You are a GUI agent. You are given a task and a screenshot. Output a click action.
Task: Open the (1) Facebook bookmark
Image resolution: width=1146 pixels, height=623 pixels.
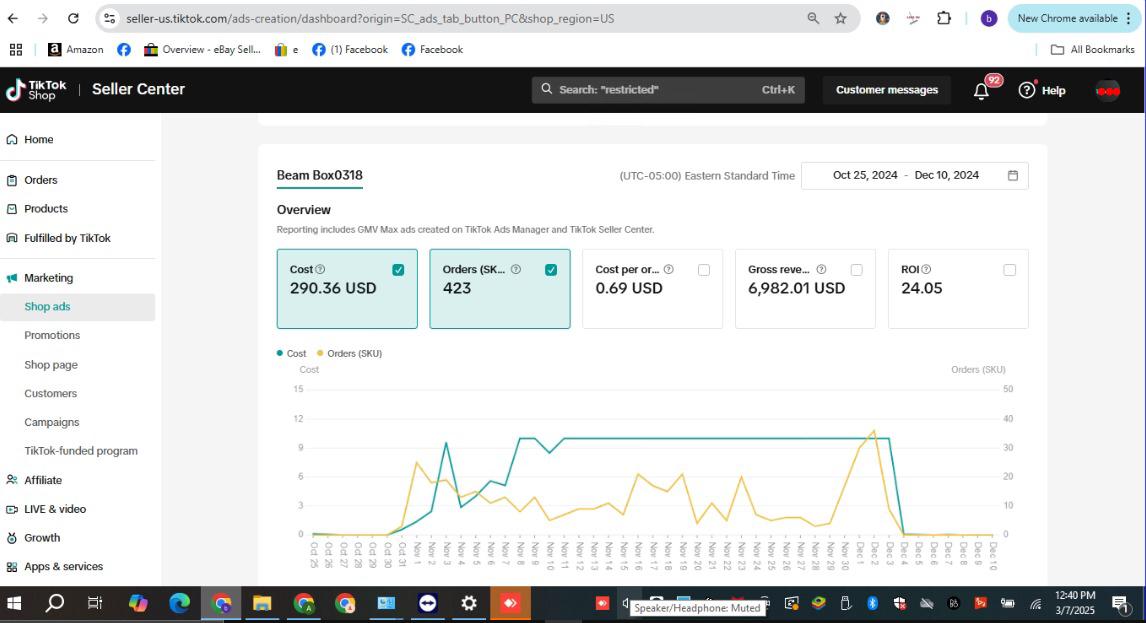point(350,50)
